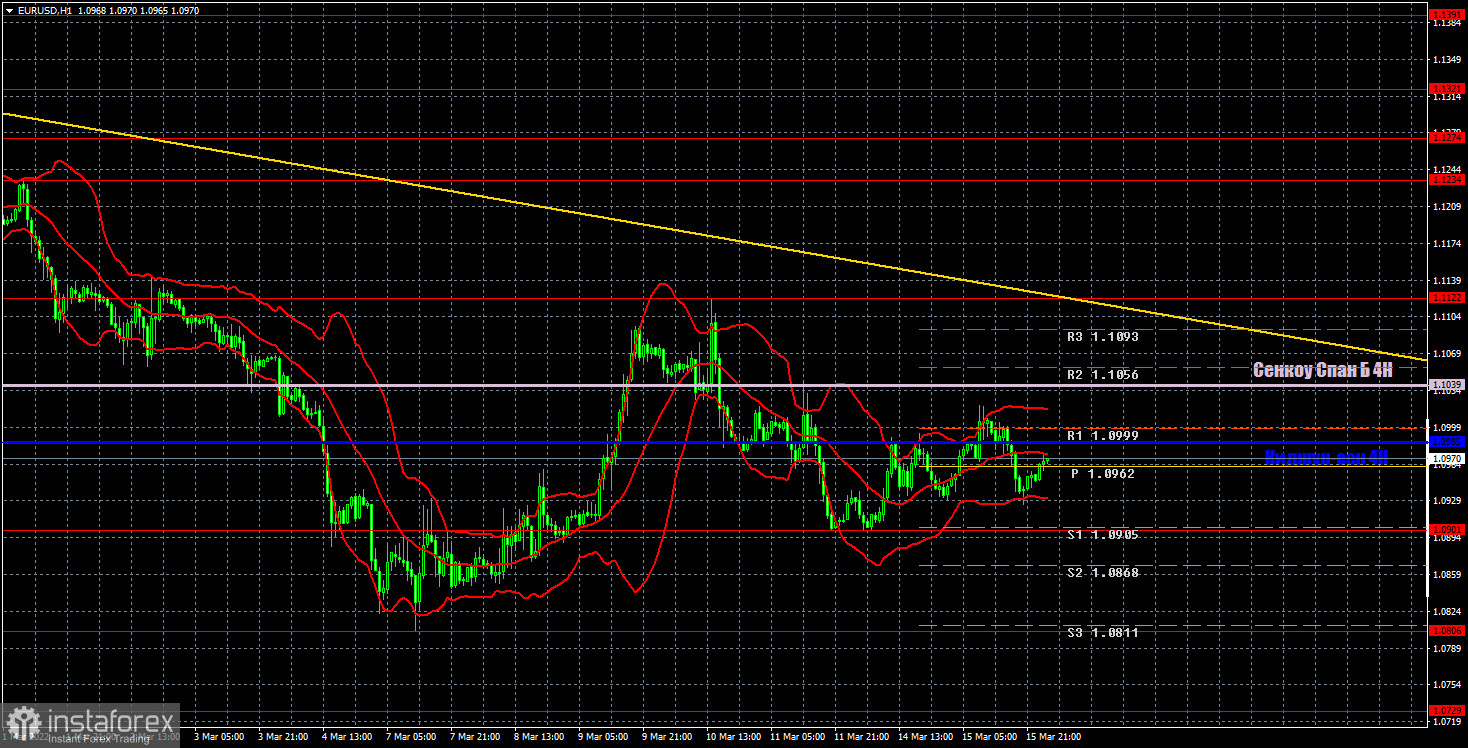Click the red 1.0806 level tag
Screen dimensions: 1468x748
click(x=1448, y=630)
